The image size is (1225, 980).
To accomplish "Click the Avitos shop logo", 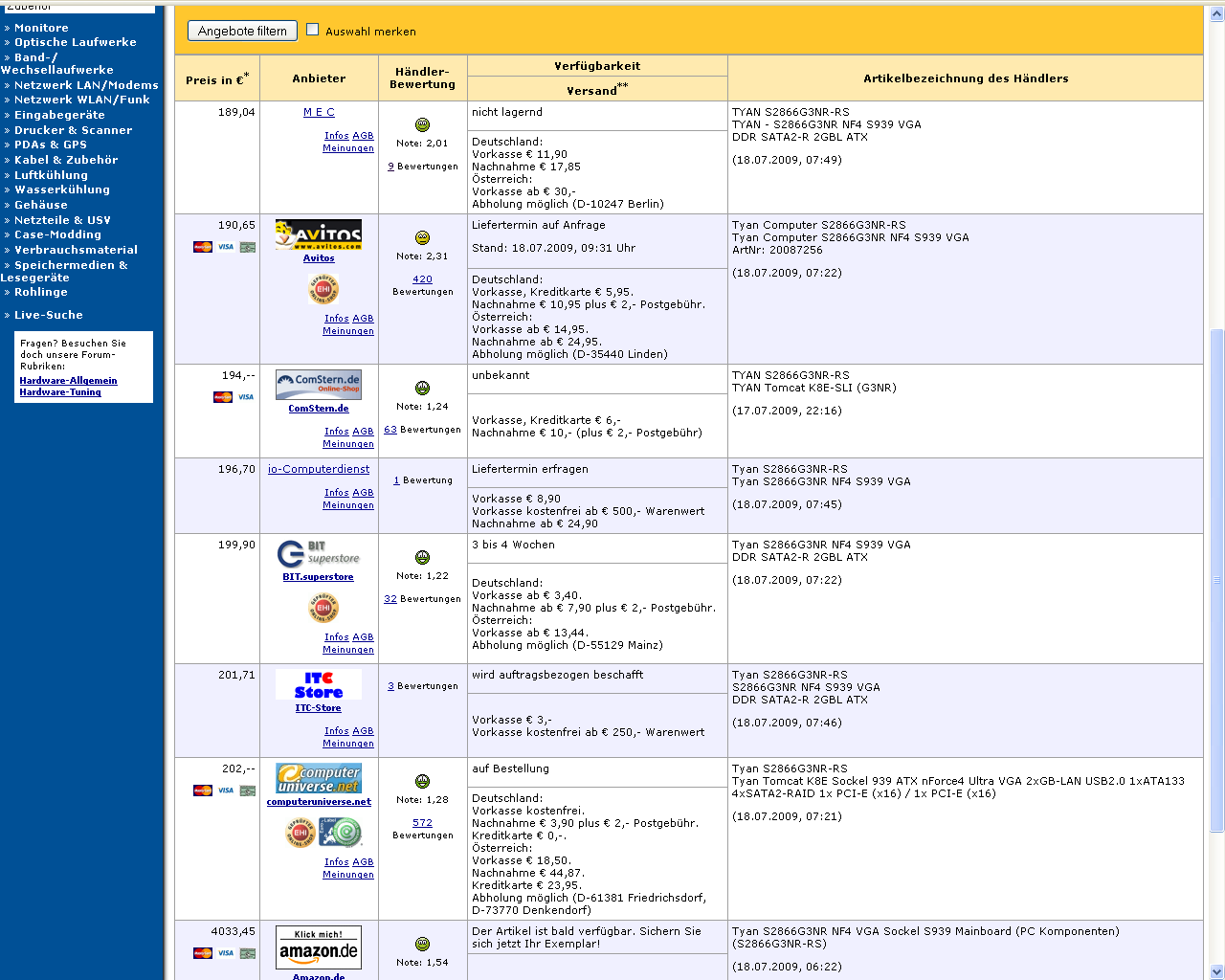I will click(x=319, y=235).
